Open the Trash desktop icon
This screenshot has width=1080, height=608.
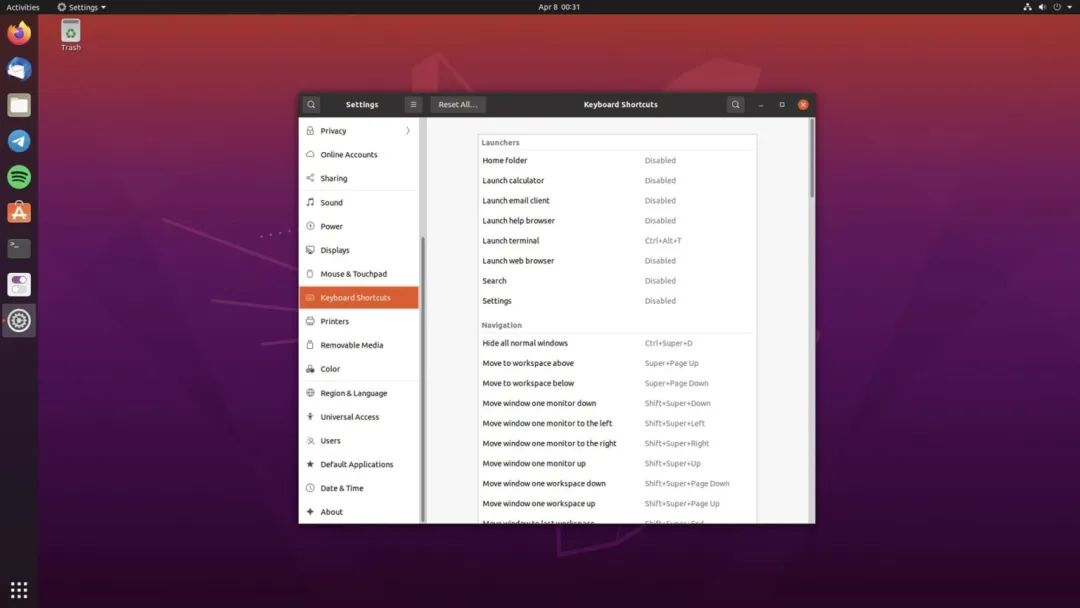pos(70,34)
